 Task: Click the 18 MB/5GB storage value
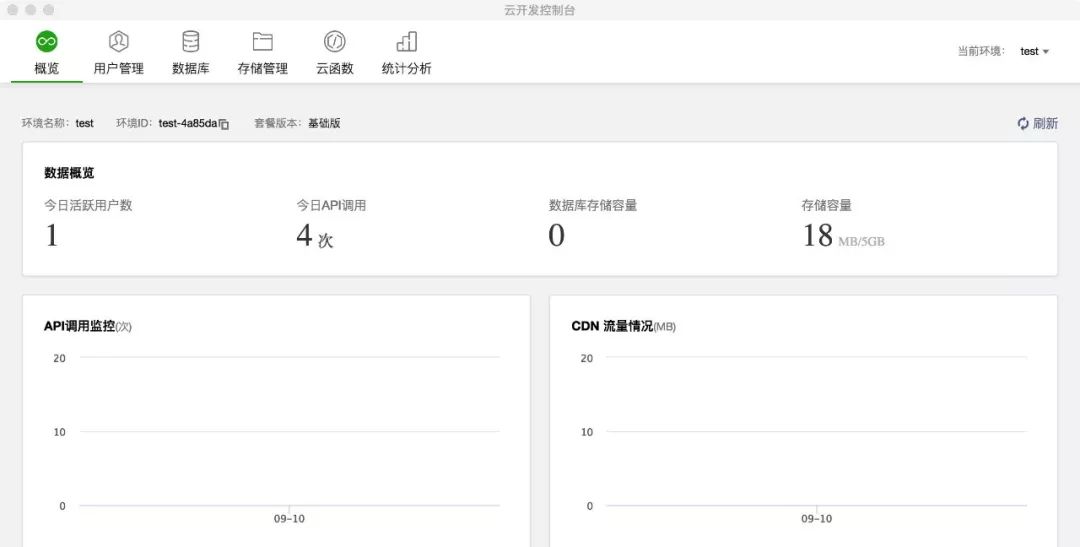click(843, 236)
